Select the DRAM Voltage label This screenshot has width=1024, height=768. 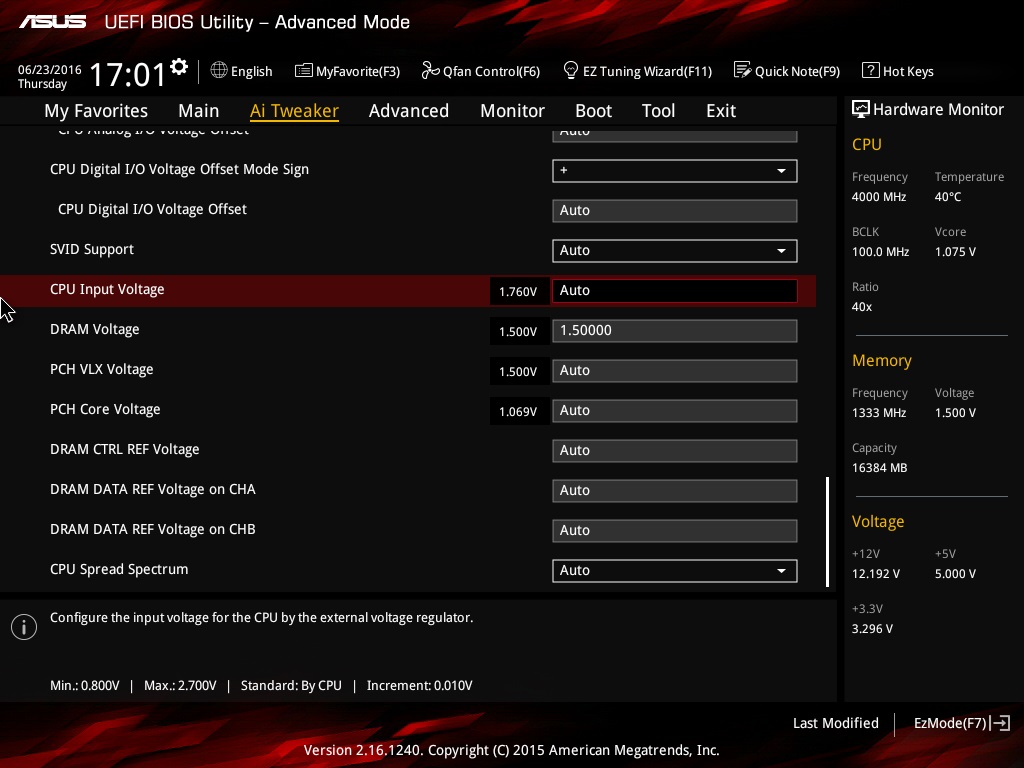(95, 329)
